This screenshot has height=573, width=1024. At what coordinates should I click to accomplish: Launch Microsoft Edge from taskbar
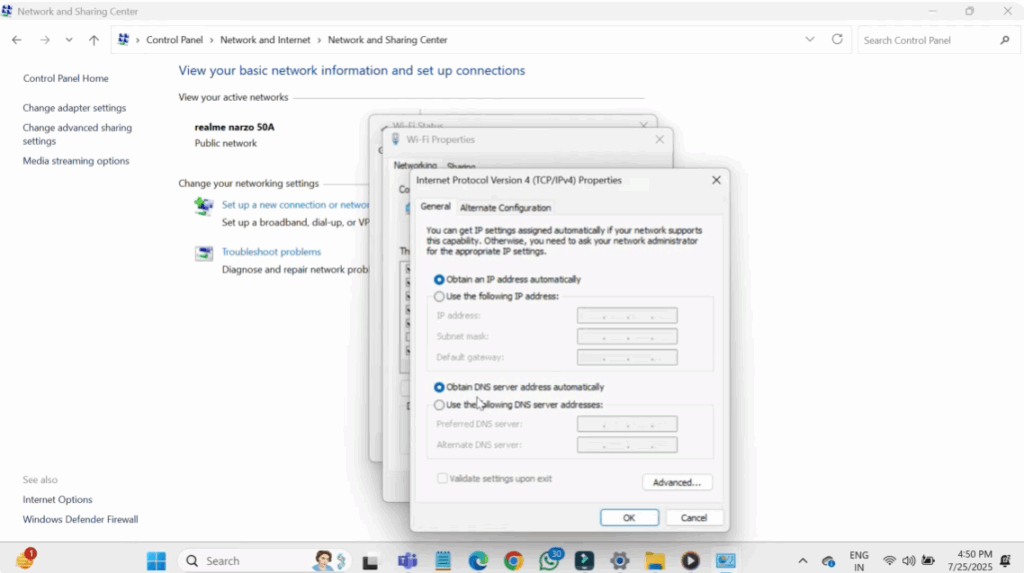point(478,561)
